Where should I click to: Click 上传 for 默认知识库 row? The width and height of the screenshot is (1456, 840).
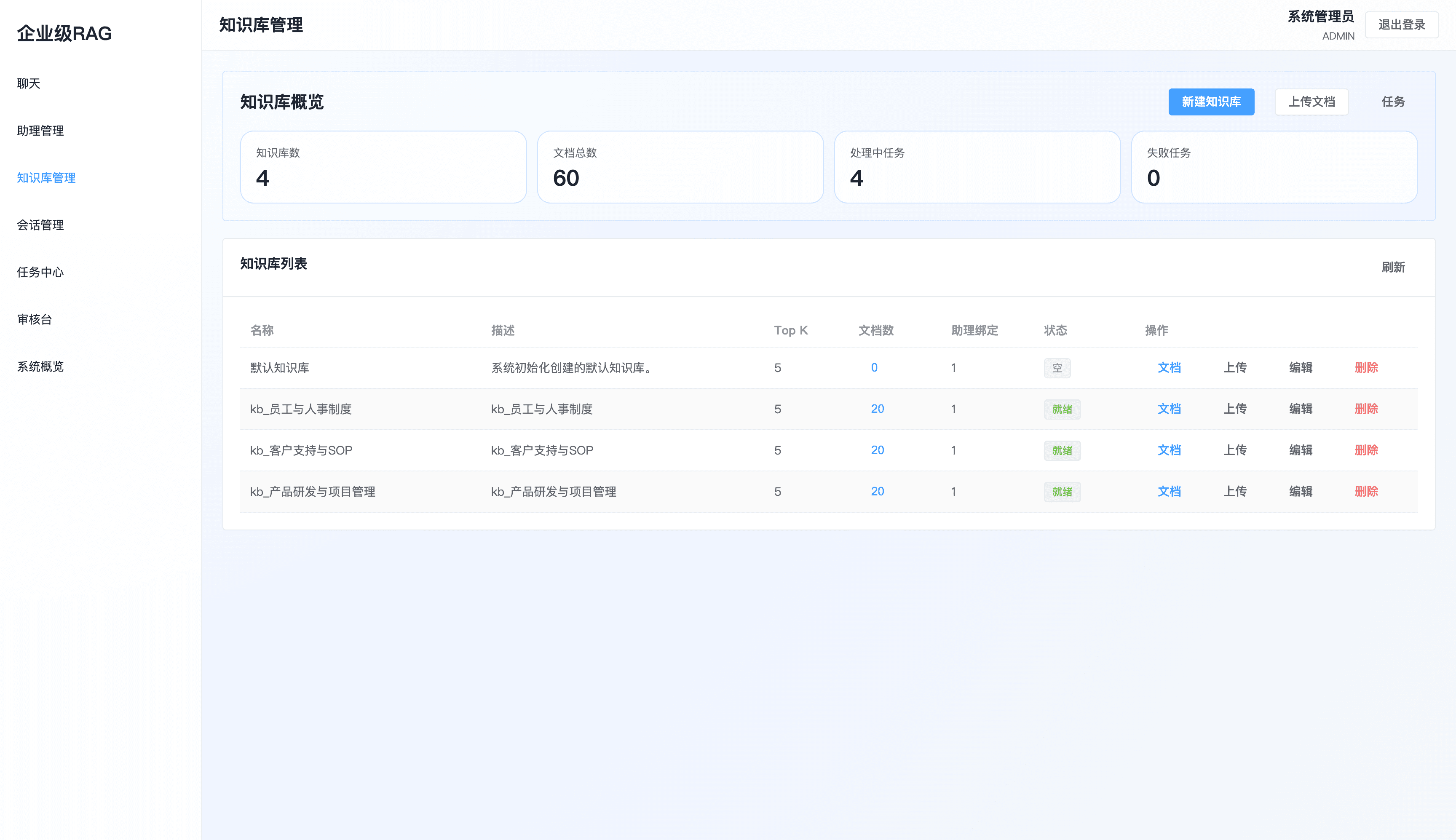pyautogui.click(x=1234, y=367)
